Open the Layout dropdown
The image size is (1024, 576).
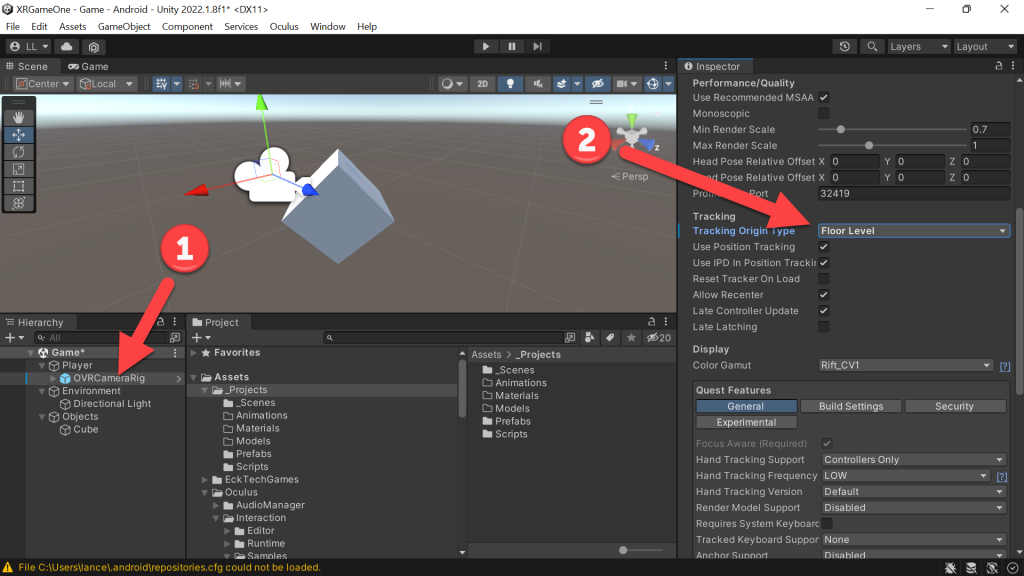(985, 46)
